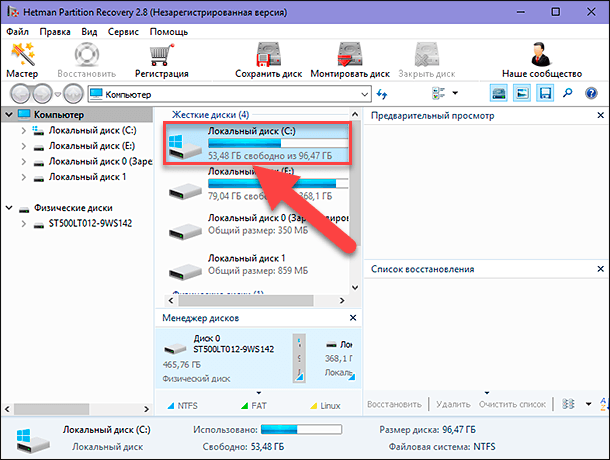Open Наше сообщество icon

(x=541, y=54)
